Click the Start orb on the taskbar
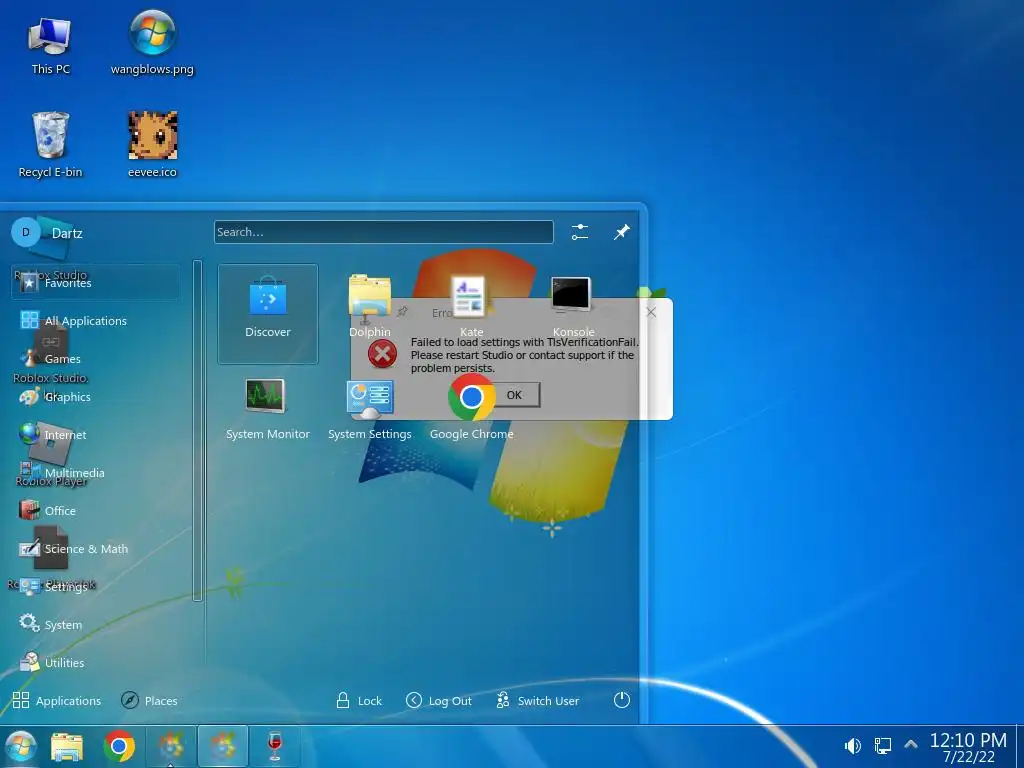 (x=21, y=746)
